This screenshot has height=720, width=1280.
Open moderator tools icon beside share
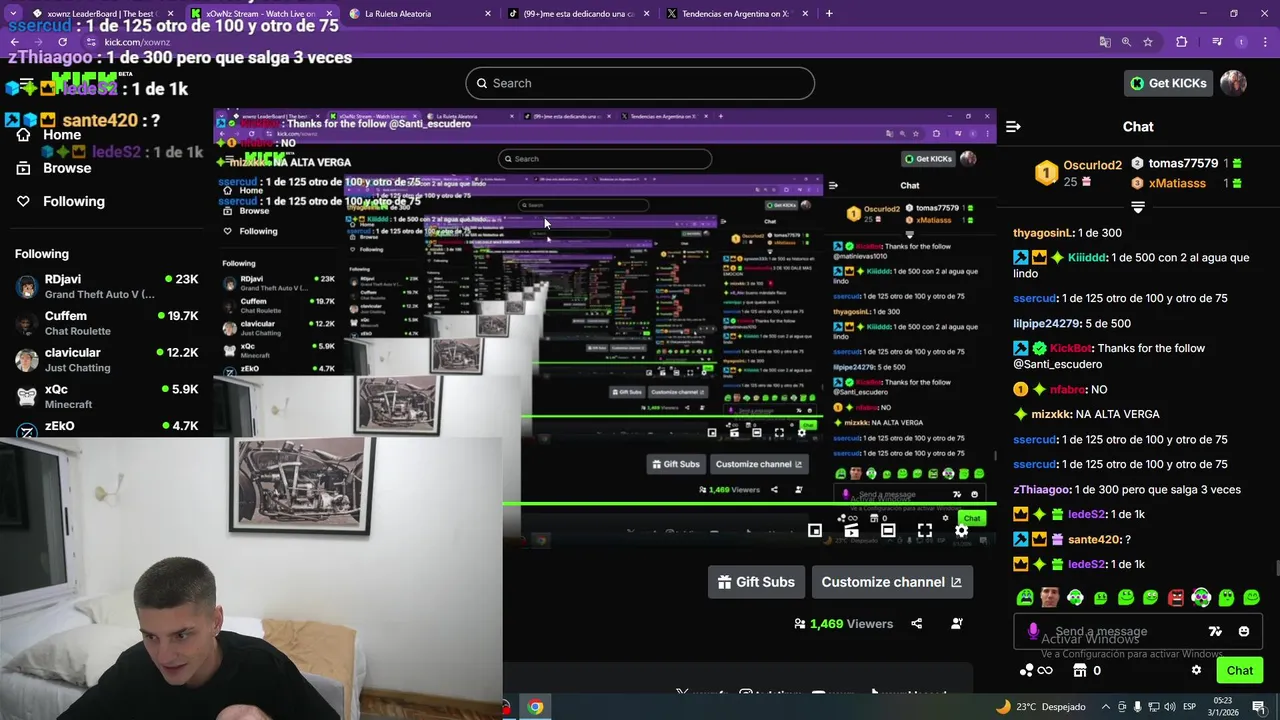[x=957, y=624]
